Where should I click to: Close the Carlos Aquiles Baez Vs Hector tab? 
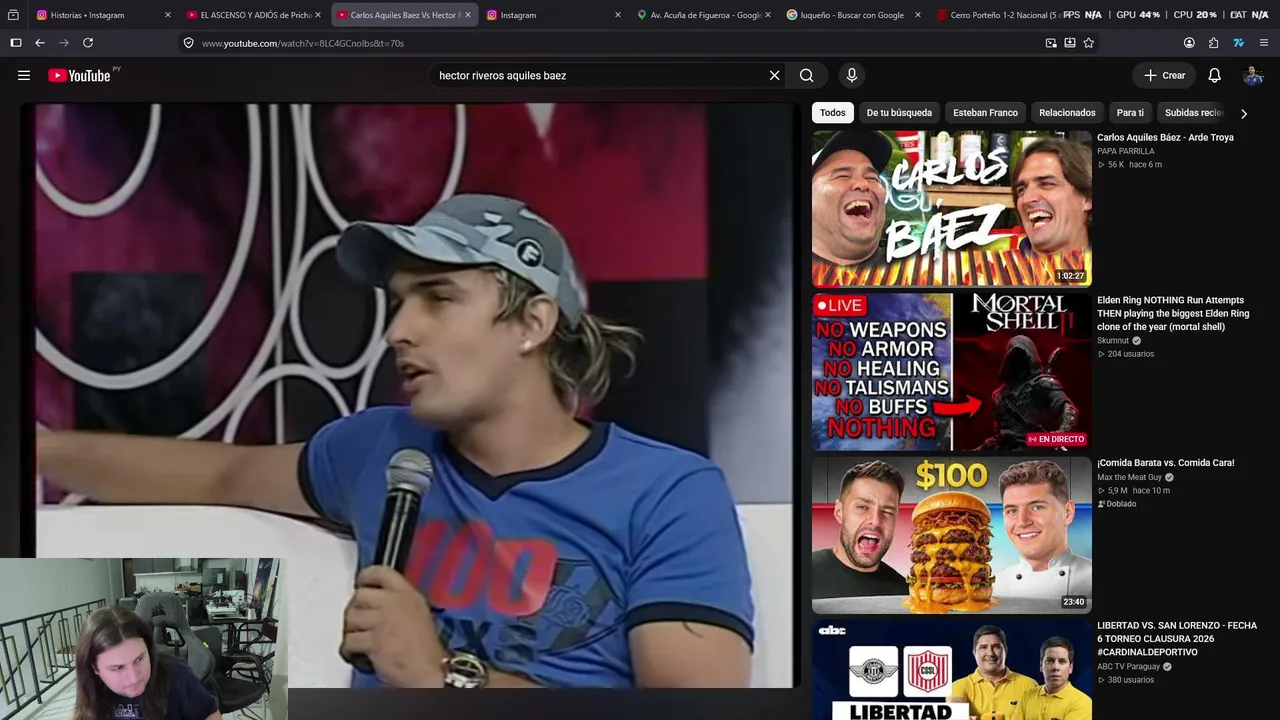click(467, 15)
